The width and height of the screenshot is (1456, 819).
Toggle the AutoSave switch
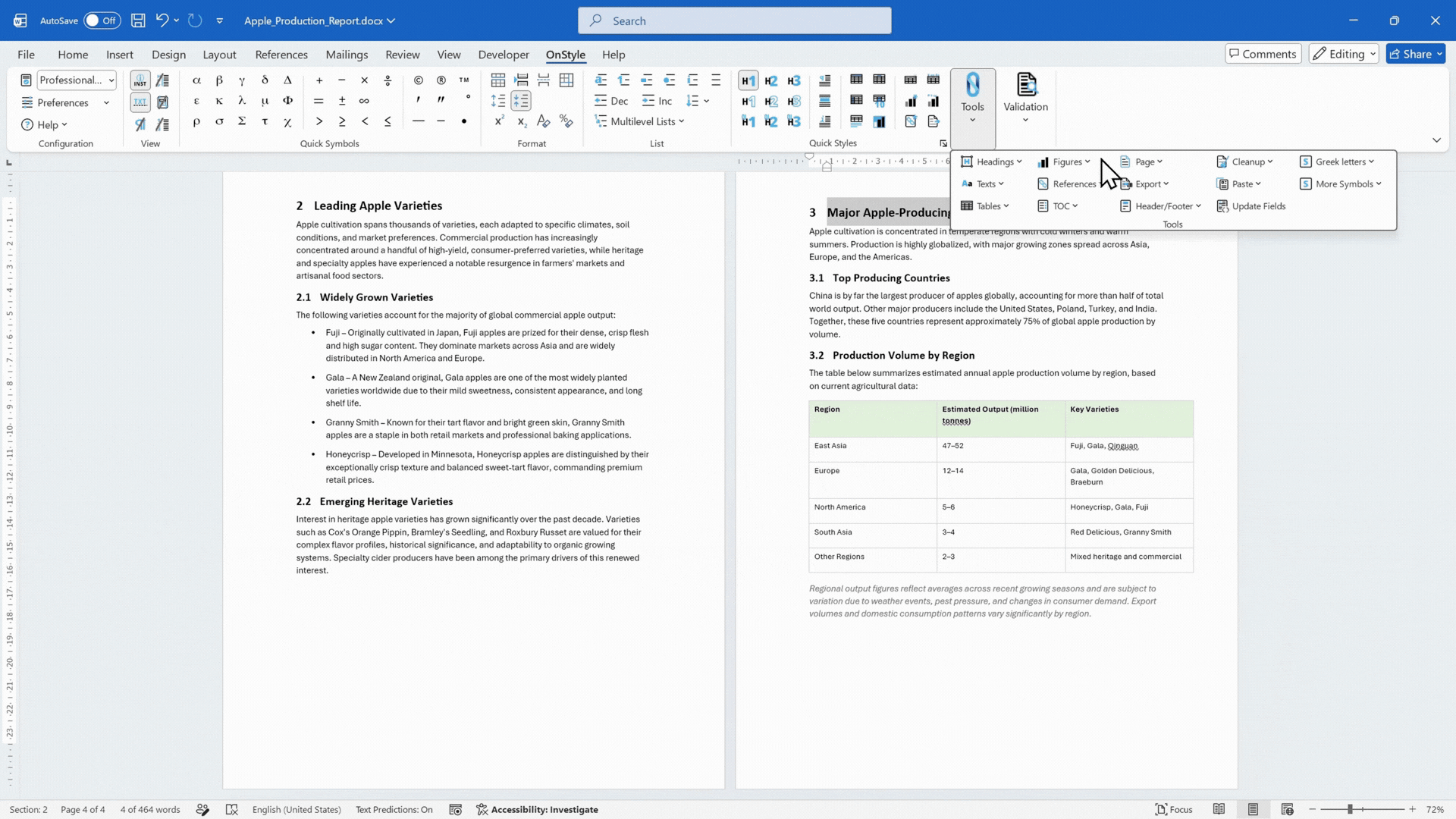(102, 20)
